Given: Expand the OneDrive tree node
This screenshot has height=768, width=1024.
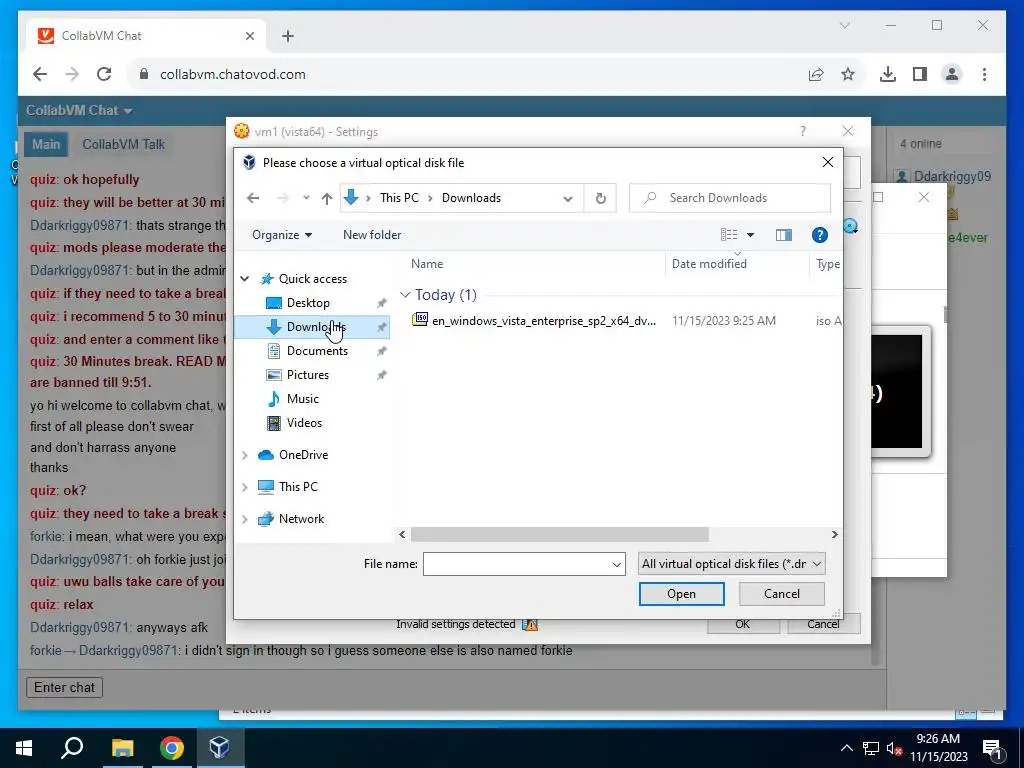Looking at the screenshot, I should click(245, 455).
